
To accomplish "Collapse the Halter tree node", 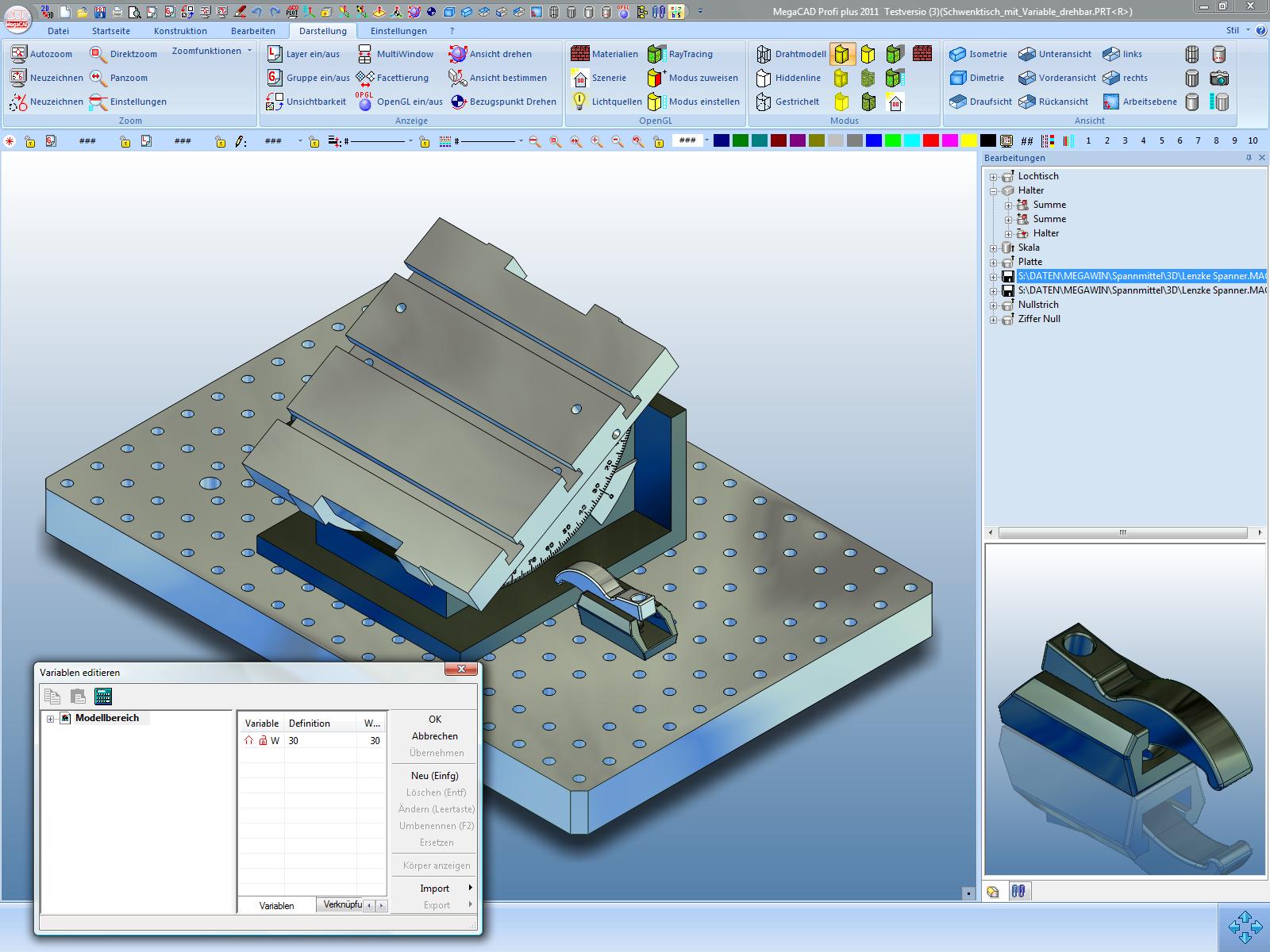I will (993, 191).
